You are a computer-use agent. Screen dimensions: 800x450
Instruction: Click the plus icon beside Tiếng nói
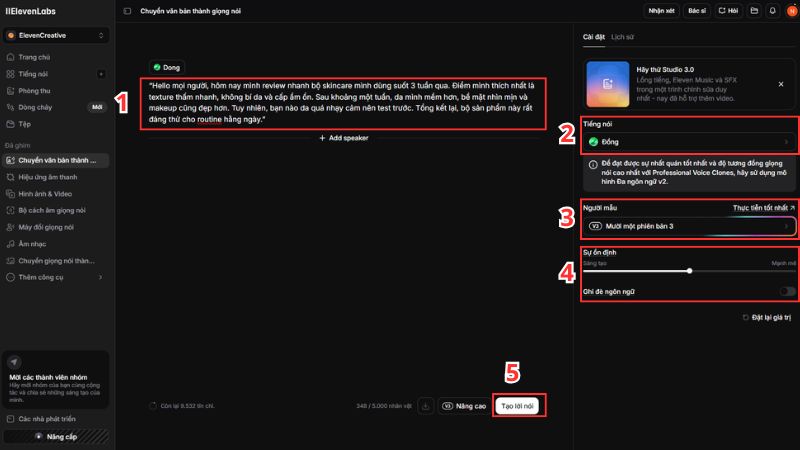(x=101, y=74)
